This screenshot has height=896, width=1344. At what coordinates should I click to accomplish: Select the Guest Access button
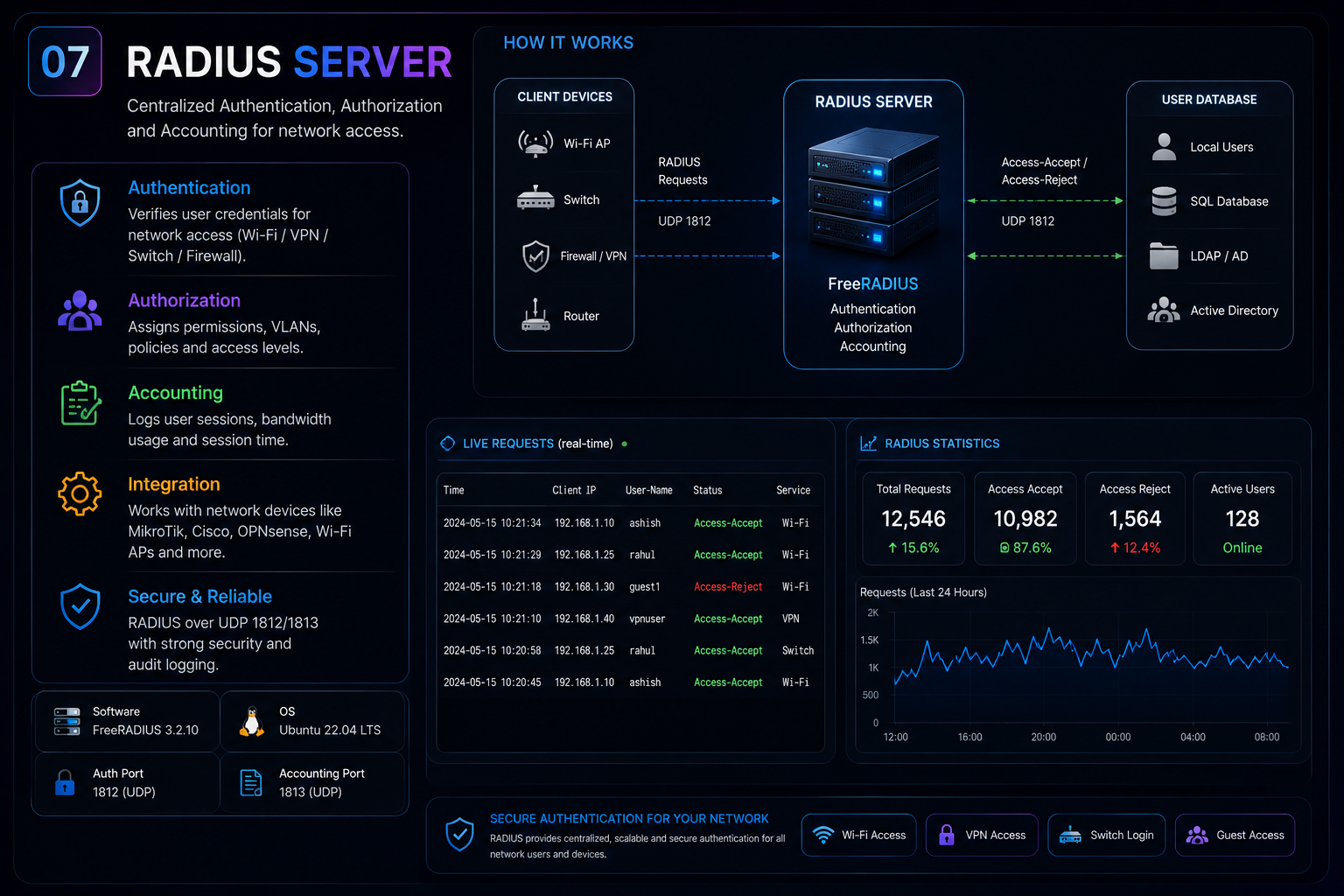1235,835
